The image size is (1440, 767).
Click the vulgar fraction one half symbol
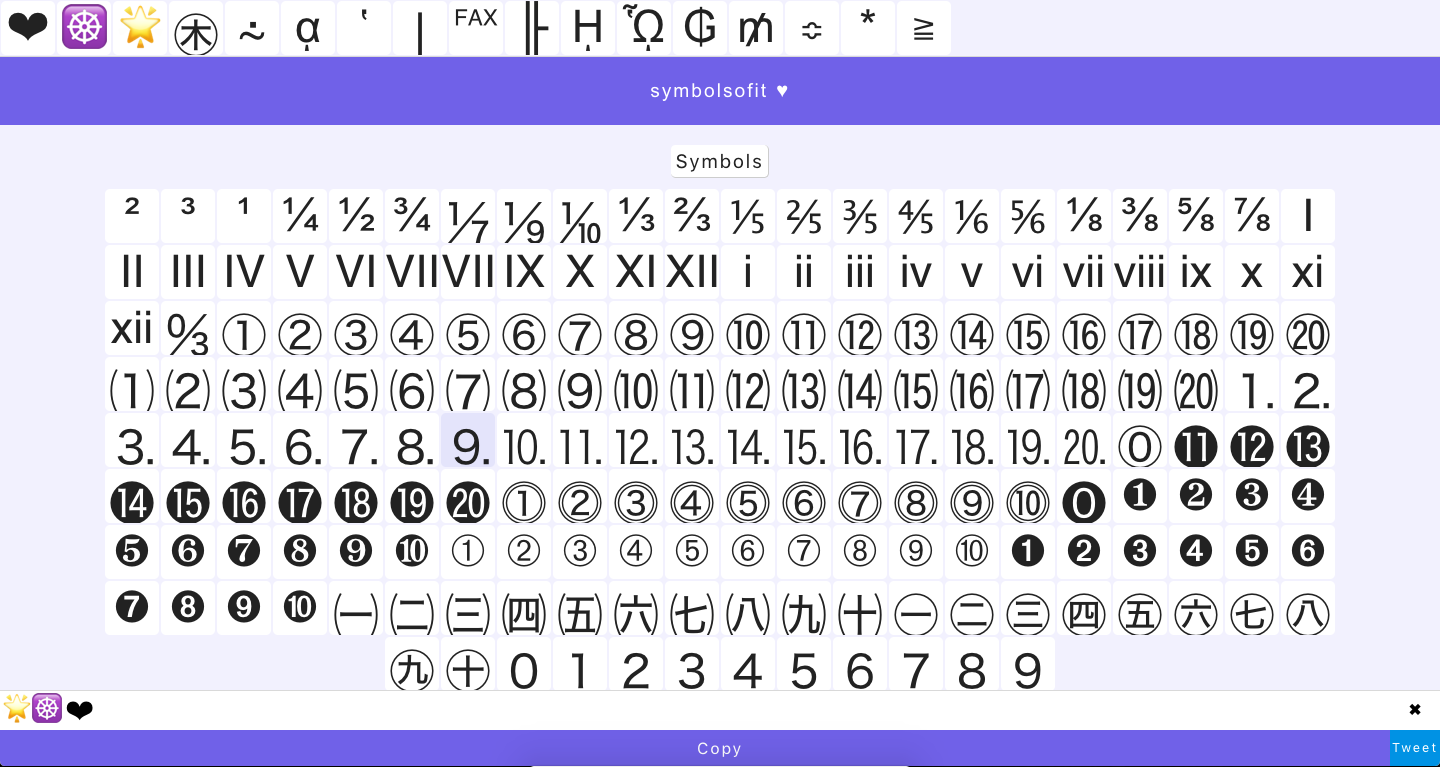(x=356, y=215)
